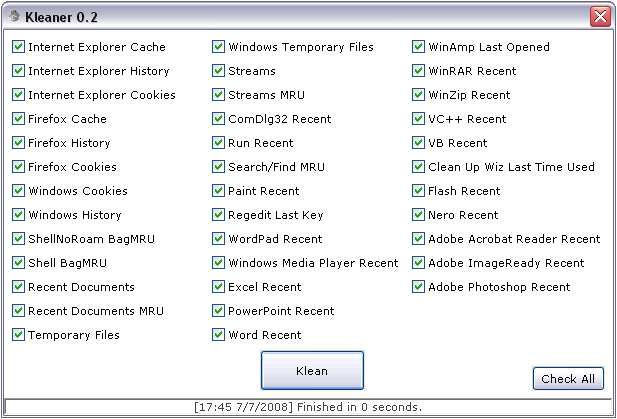Toggle Flash Recent checkbox
Screen dimensions: 617x419
418,191
